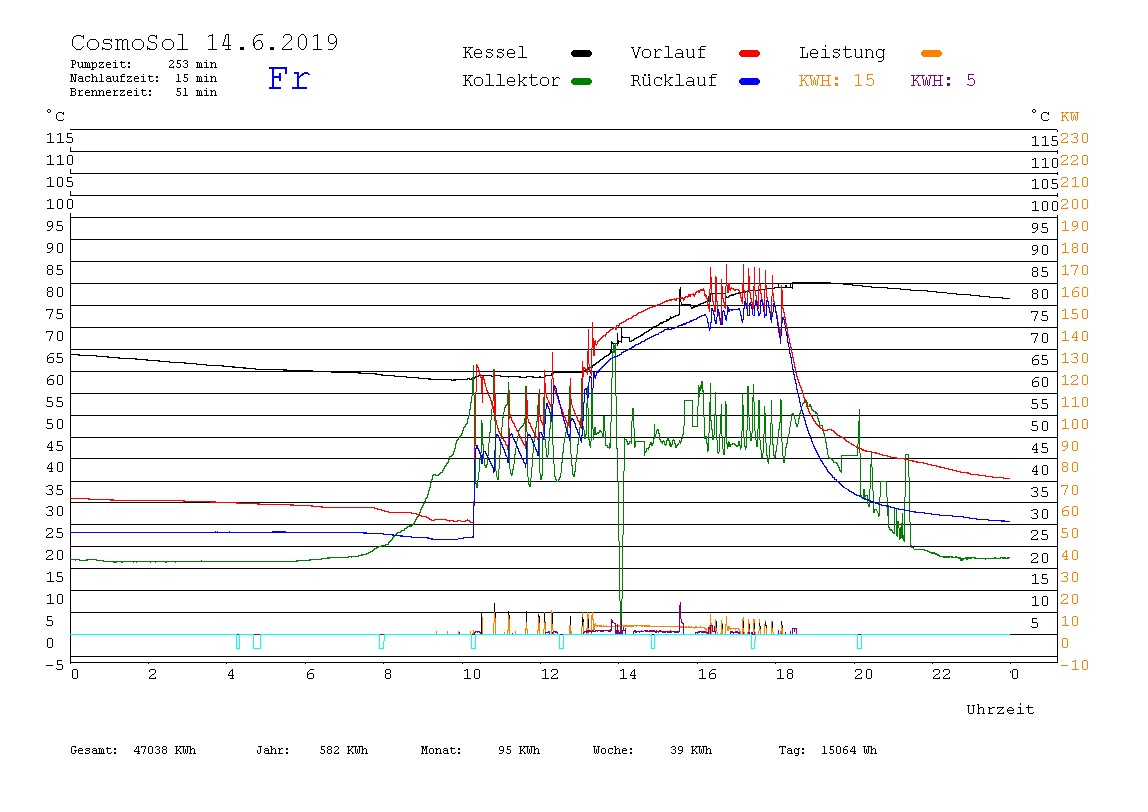The image size is (1148, 812).
Task: Select the "16" hour label on the time axis
Action: pyautogui.click(x=707, y=674)
